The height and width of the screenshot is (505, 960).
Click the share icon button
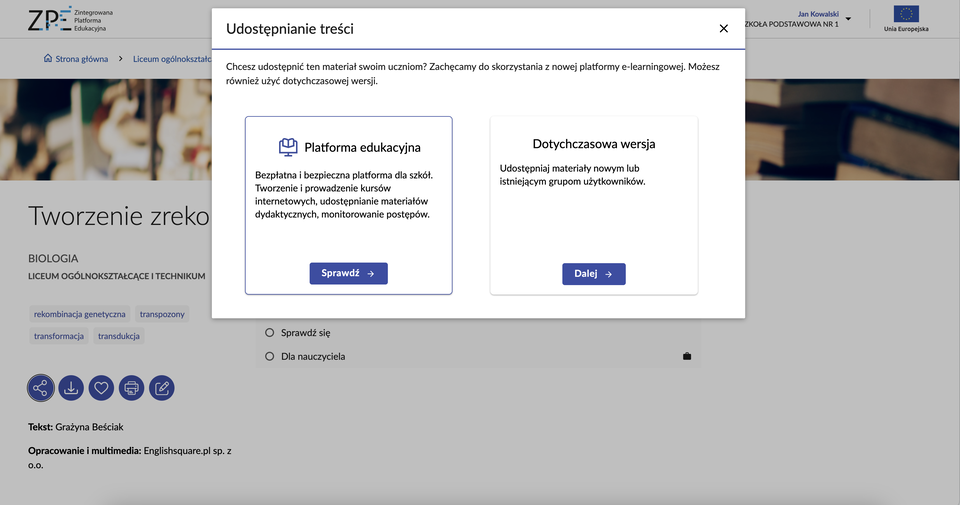click(41, 388)
